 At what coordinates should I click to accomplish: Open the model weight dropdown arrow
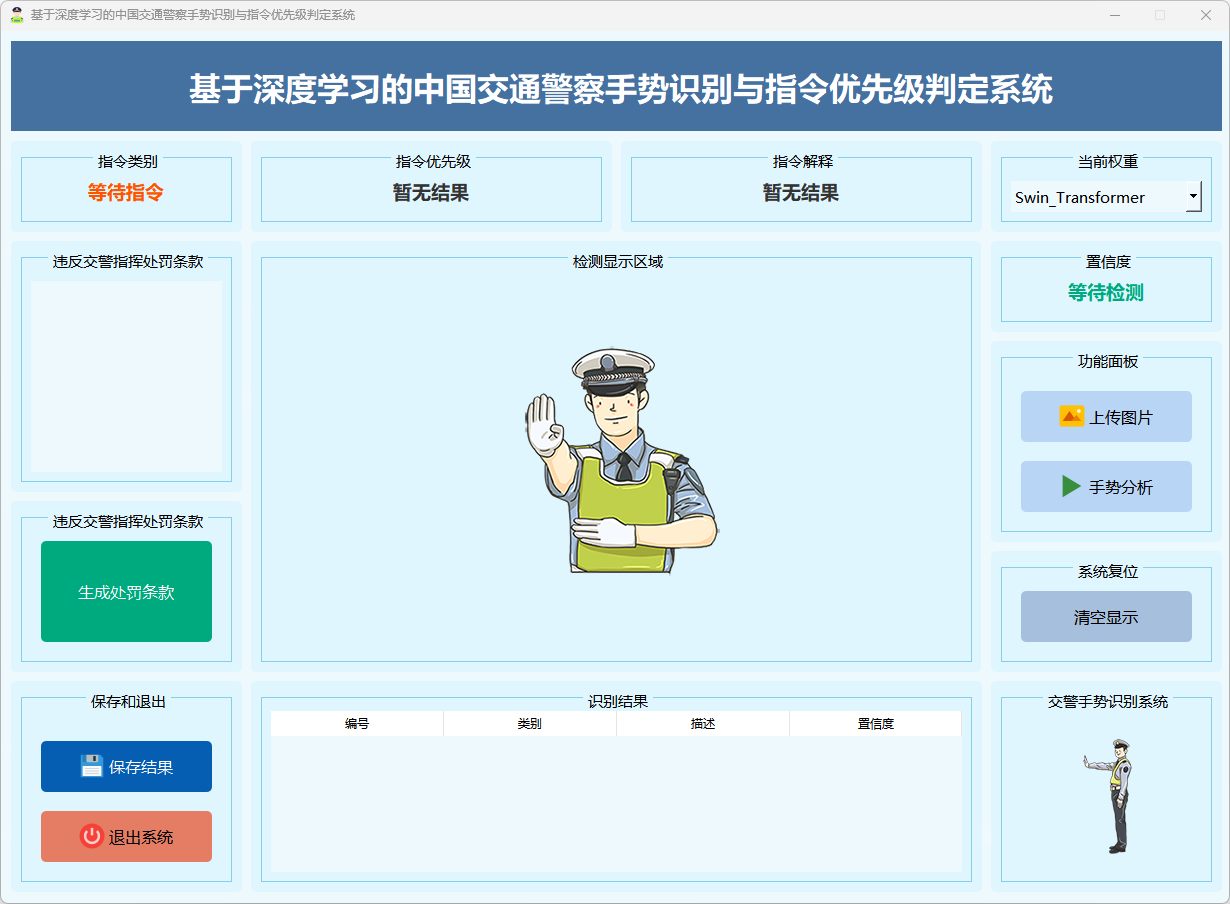pyautogui.click(x=1193, y=197)
